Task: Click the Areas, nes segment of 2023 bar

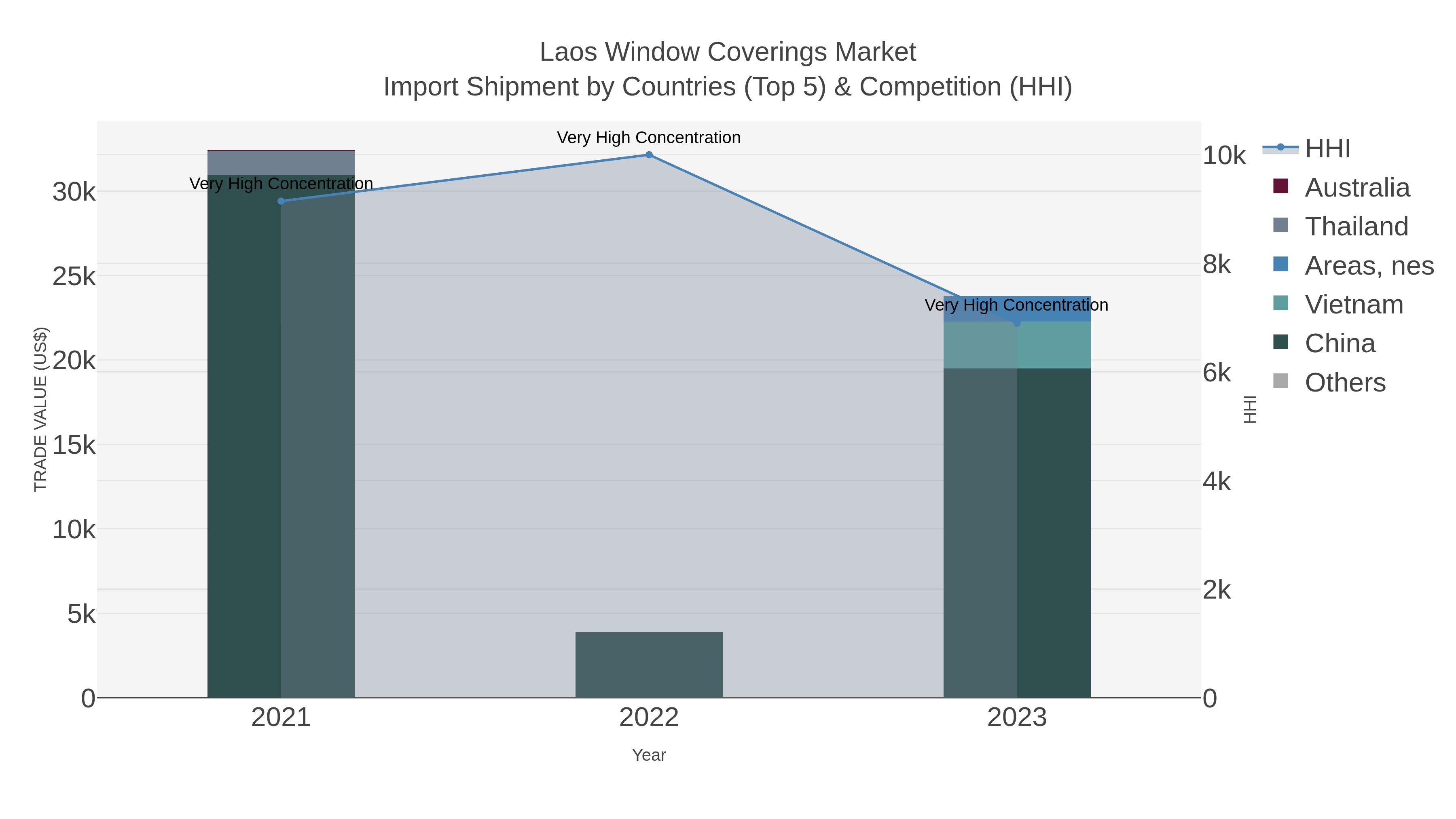Action: 1017,309
